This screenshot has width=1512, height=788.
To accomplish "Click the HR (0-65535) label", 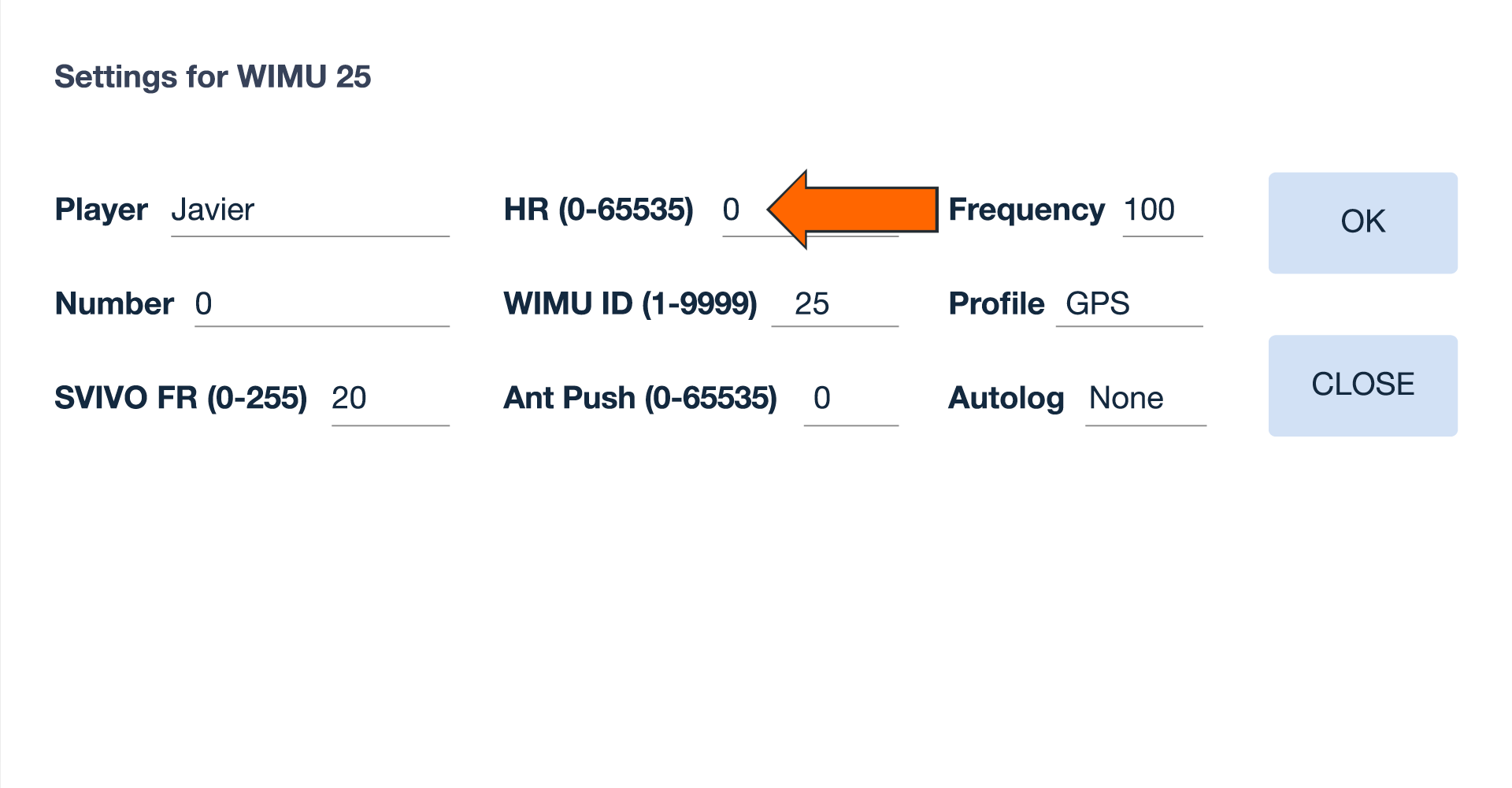I will (601, 210).
